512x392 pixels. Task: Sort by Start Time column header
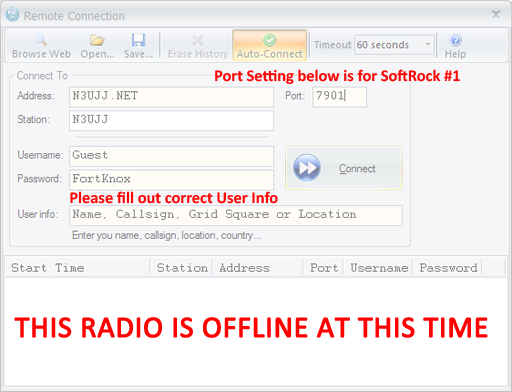(78, 268)
